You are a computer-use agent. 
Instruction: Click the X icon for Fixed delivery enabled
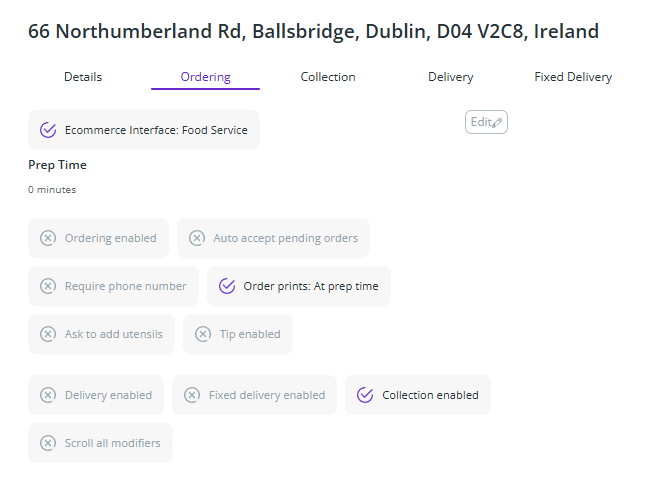point(192,395)
